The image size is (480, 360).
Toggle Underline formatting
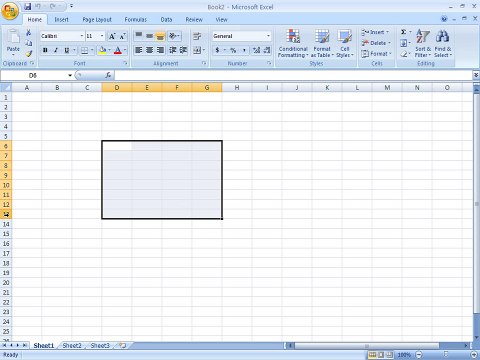(66, 50)
